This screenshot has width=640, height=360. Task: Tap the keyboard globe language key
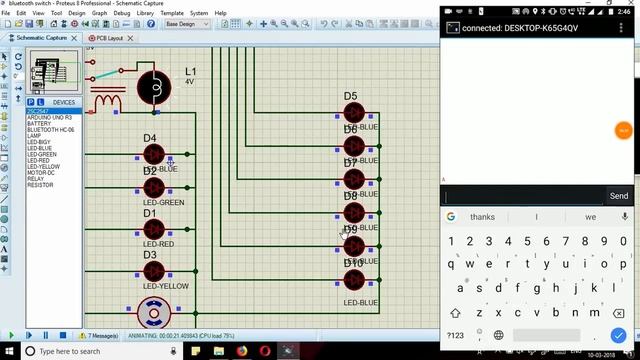(498, 336)
